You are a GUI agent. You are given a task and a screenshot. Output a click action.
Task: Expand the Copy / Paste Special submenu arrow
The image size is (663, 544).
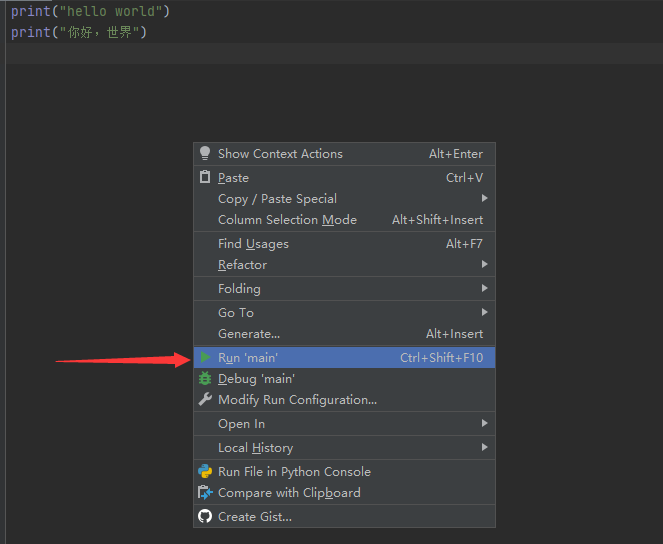click(x=485, y=198)
